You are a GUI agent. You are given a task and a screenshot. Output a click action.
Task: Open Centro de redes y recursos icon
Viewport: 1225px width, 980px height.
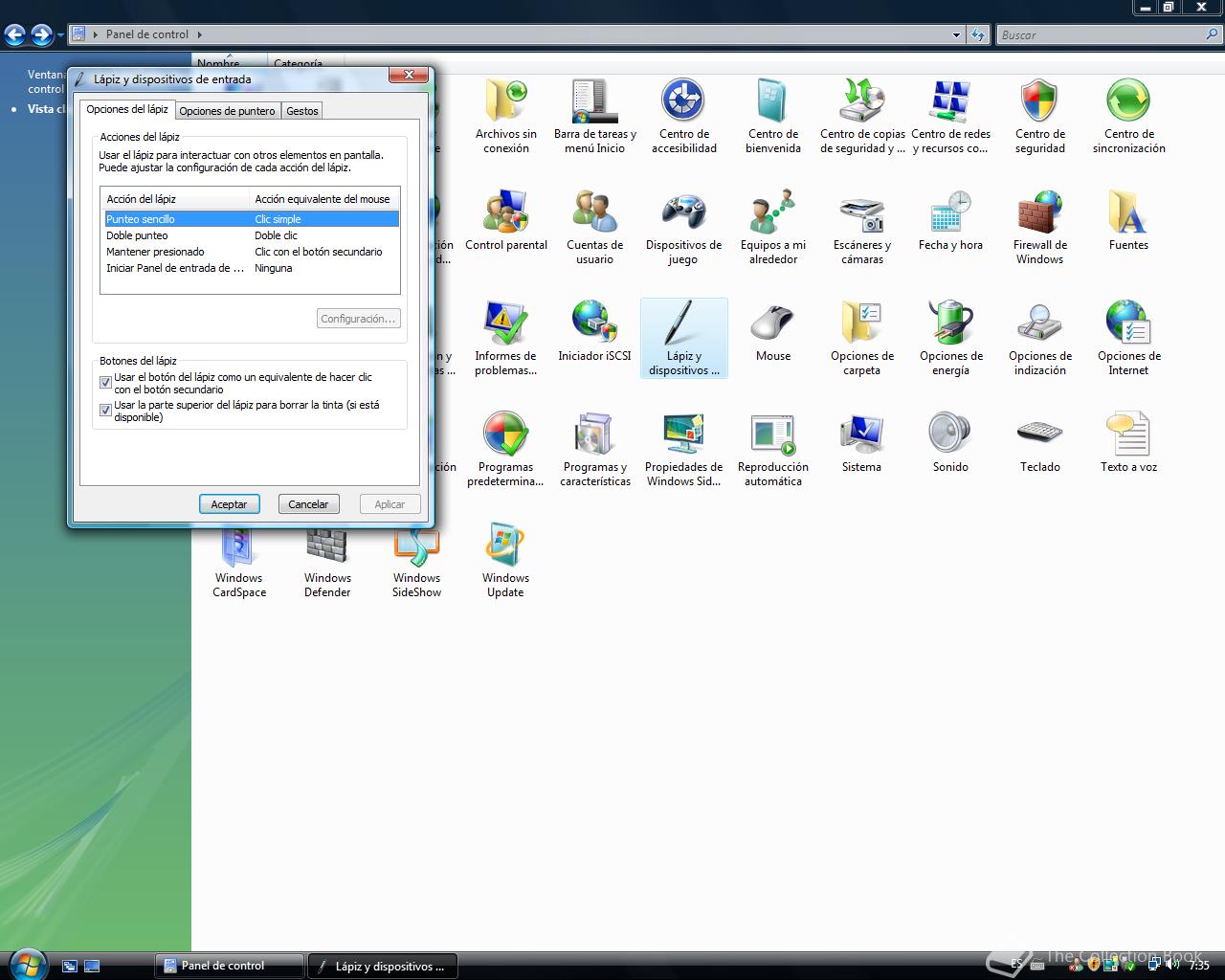point(950,117)
